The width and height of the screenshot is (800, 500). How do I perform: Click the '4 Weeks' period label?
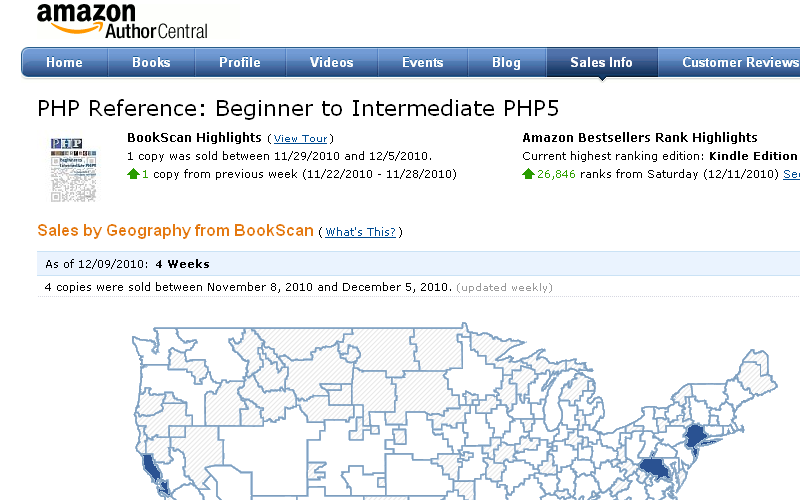point(183,264)
